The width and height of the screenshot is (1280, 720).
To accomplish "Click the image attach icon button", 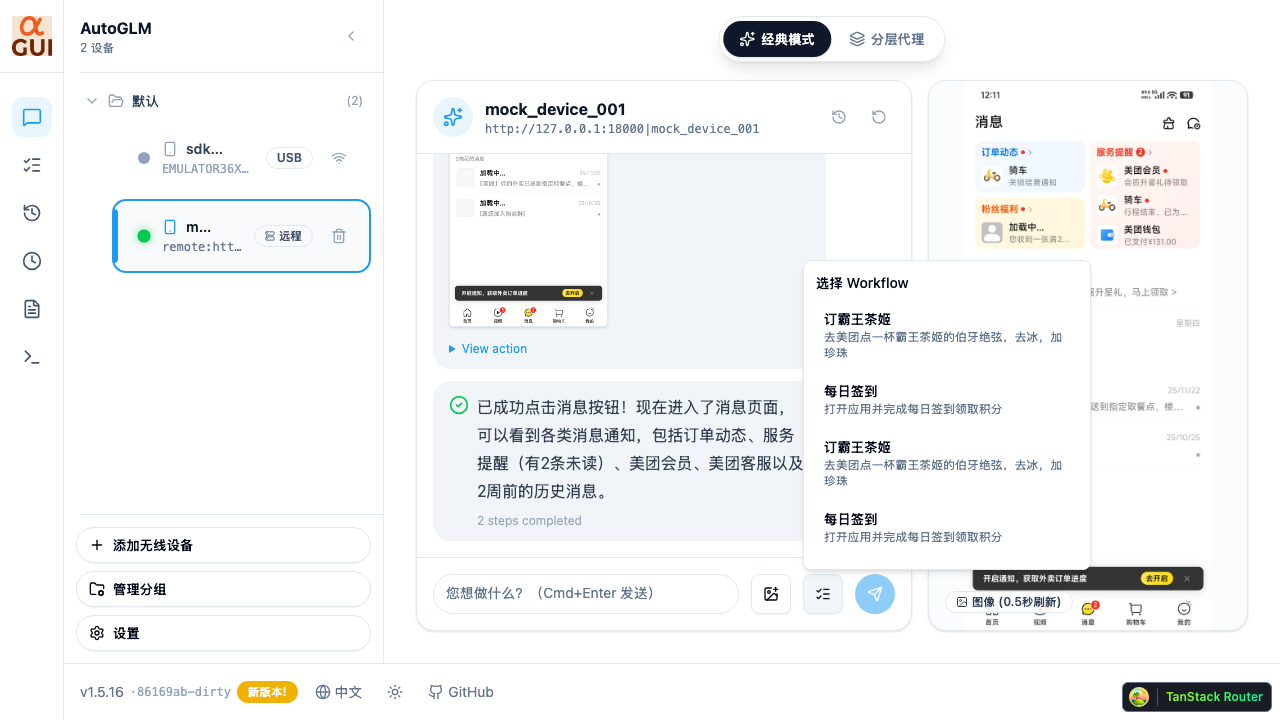I will (x=771, y=594).
